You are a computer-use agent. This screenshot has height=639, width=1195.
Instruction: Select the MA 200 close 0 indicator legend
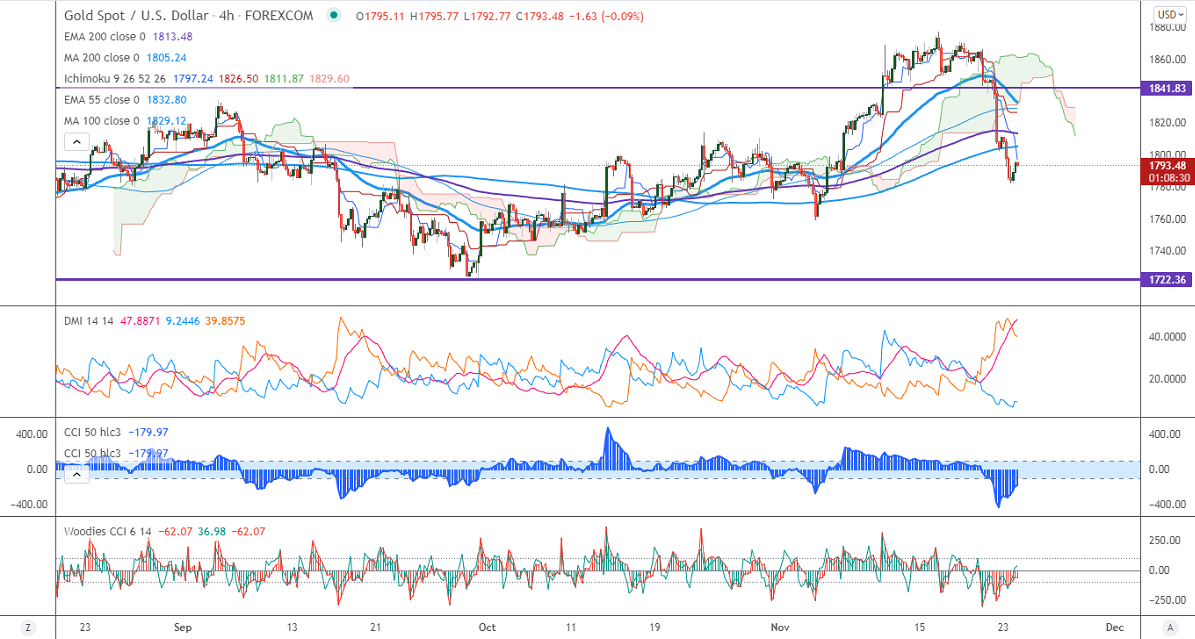(101, 58)
